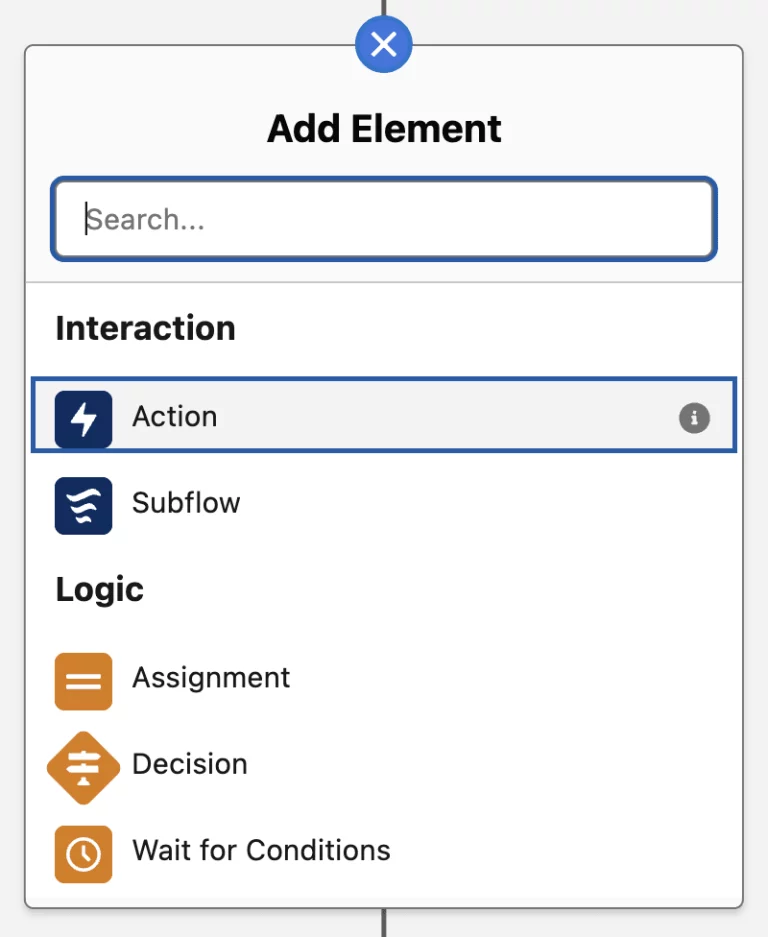Select the orange Assignment equals icon
The height and width of the screenshot is (937, 768).
click(x=84, y=680)
